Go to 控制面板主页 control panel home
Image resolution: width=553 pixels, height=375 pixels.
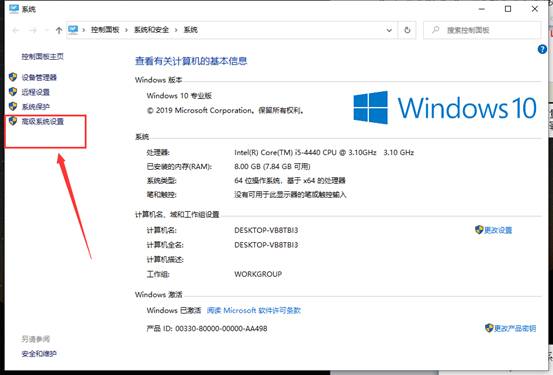click(x=43, y=56)
